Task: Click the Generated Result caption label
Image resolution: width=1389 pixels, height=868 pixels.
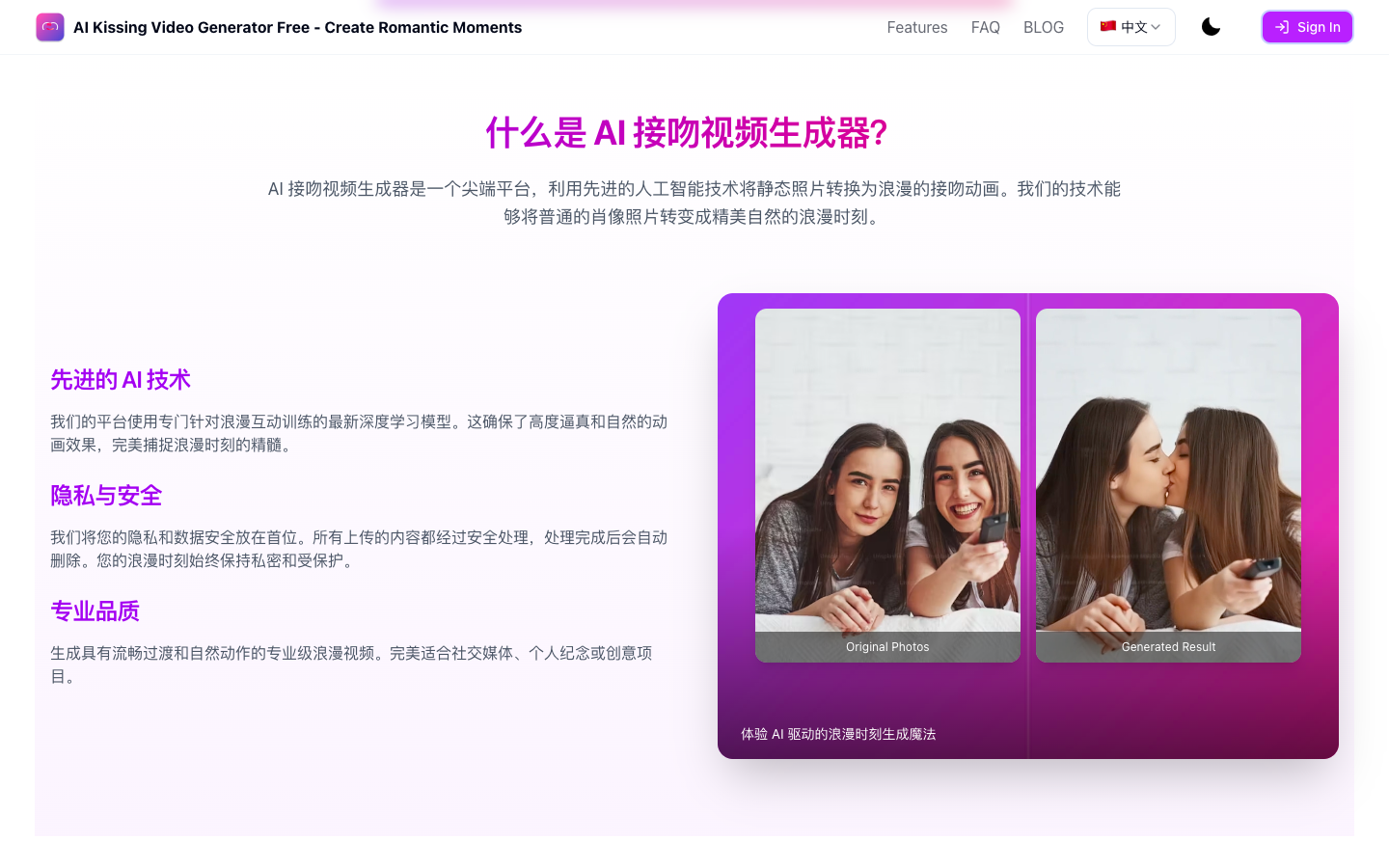Action: coord(1168,647)
